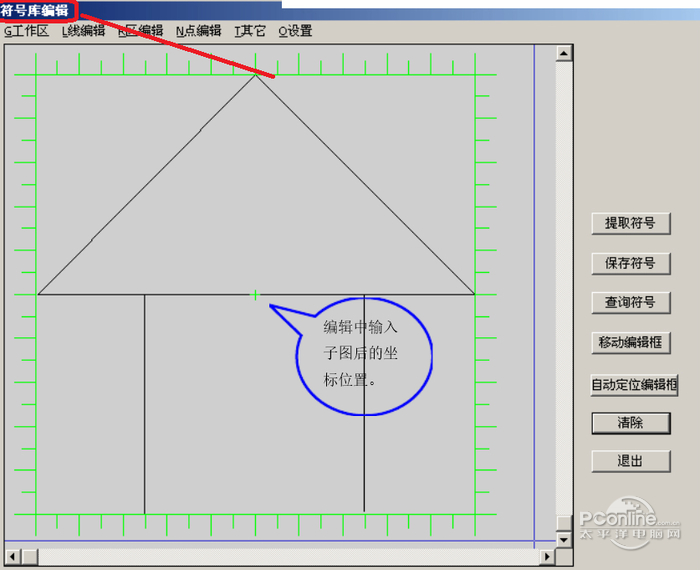Viewport: 700px width, 570px height.
Task: Click the horizontal scrollbar thumb
Action: pyautogui.click(x=28, y=555)
